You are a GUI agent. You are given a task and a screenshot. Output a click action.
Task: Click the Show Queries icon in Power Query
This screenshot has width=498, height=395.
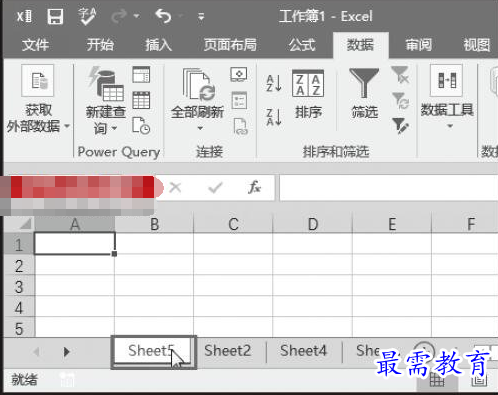(x=141, y=75)
